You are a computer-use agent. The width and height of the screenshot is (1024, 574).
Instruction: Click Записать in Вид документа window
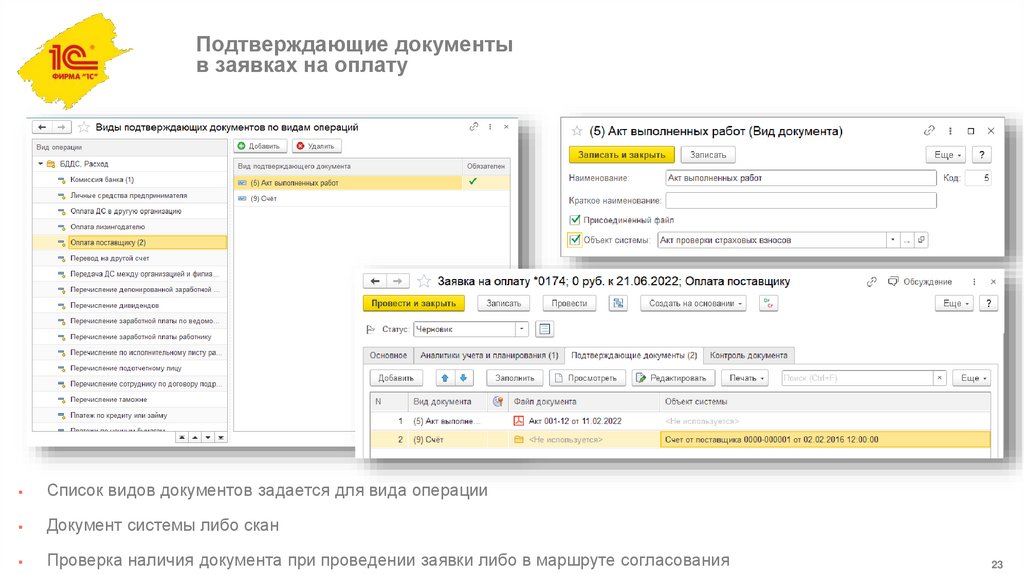tap(708, 155)
